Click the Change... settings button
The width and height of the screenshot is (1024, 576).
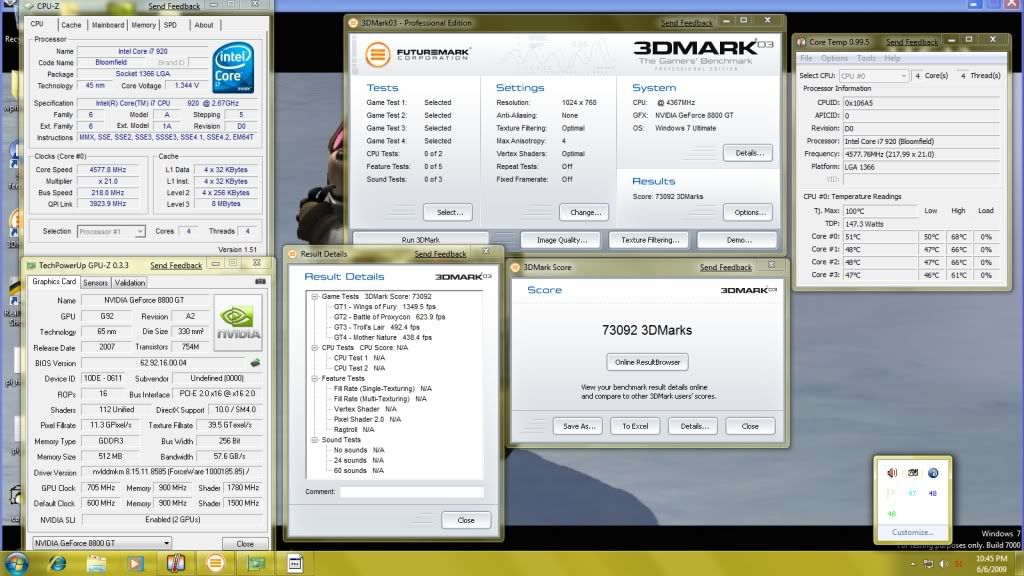click(585, 212)
